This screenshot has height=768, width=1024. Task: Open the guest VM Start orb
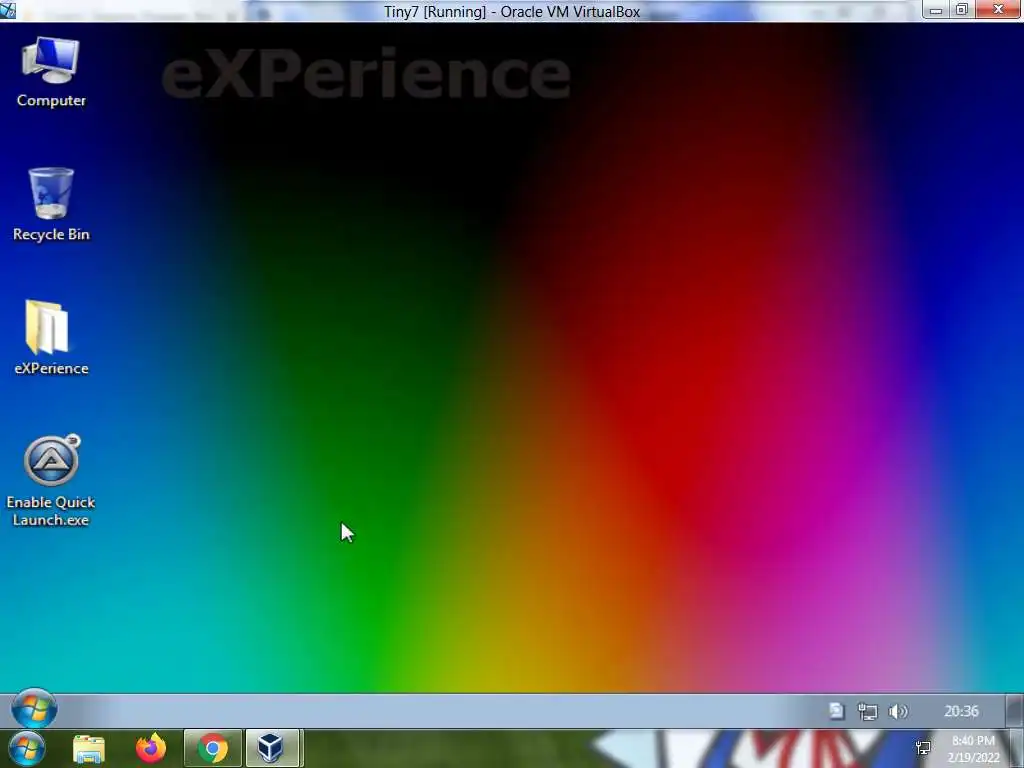coord(34,708)
